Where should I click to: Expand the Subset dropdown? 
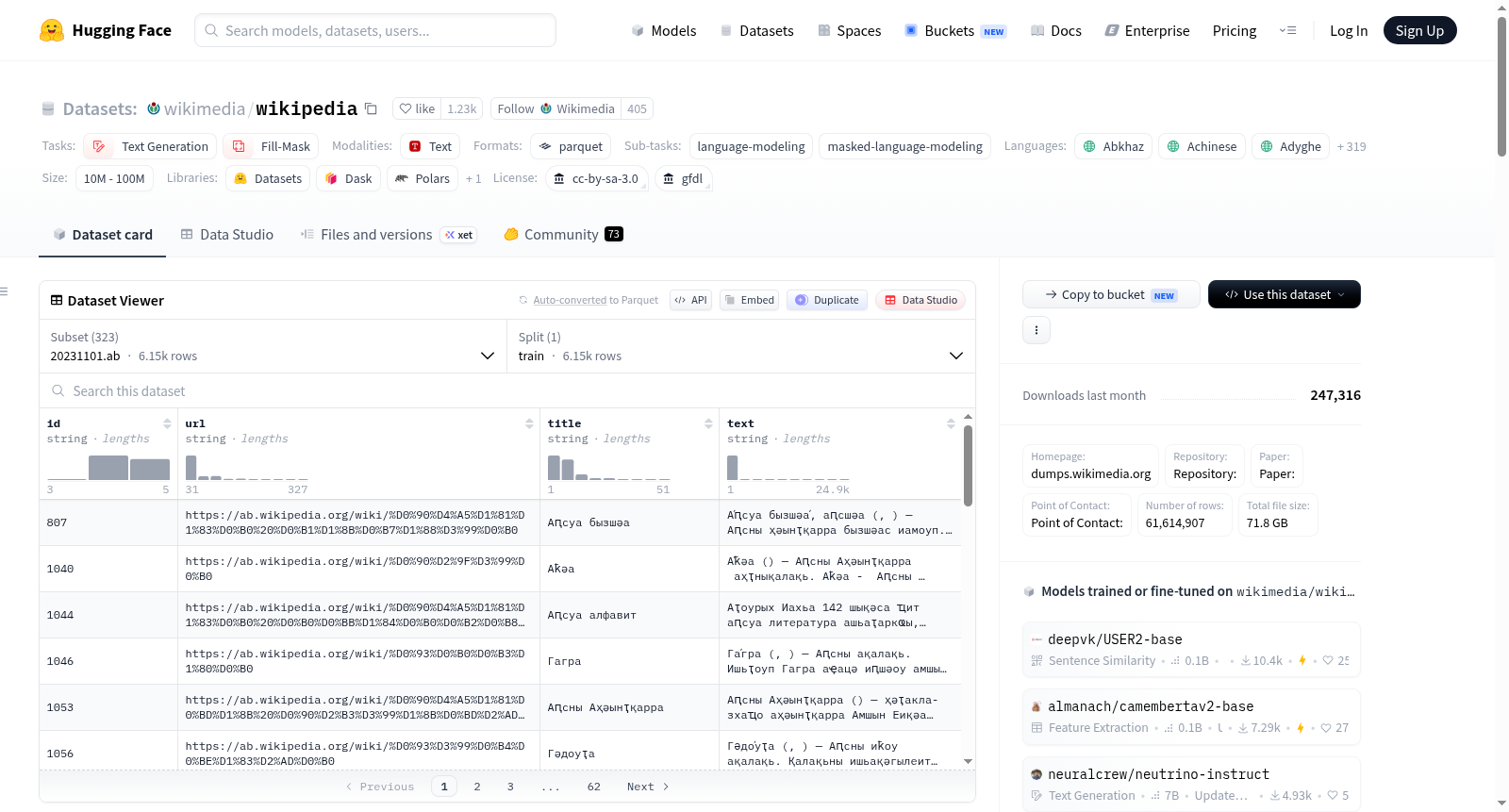pos(273,346)
